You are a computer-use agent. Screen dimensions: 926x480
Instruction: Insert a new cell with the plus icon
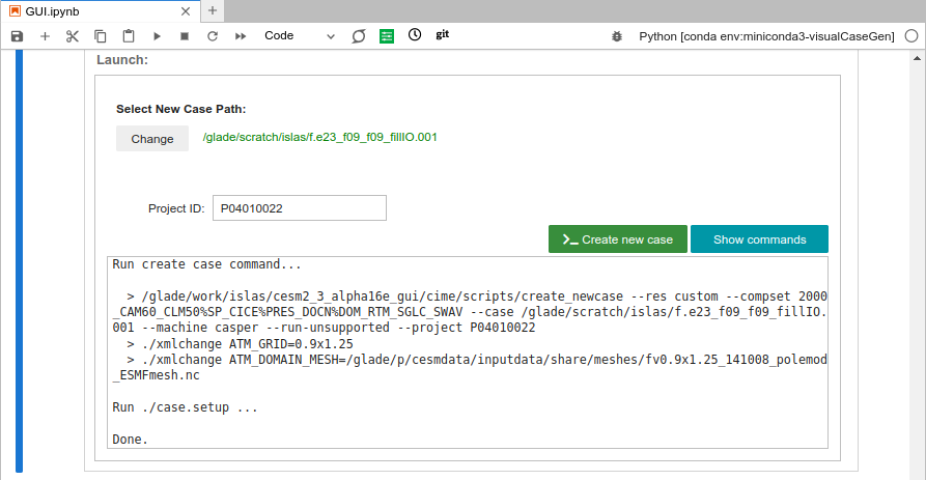point(44,36)
